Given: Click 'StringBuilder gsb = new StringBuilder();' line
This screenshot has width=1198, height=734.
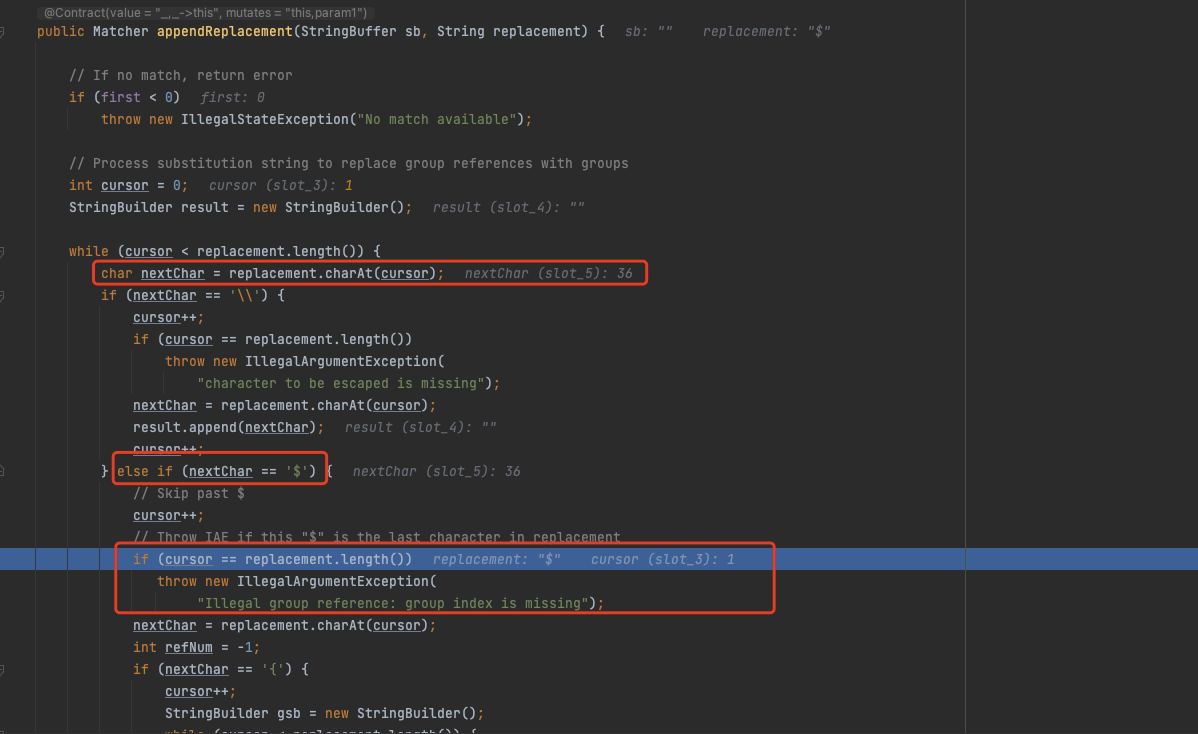Looking at the screenshot, I should (x=325, y=713).
